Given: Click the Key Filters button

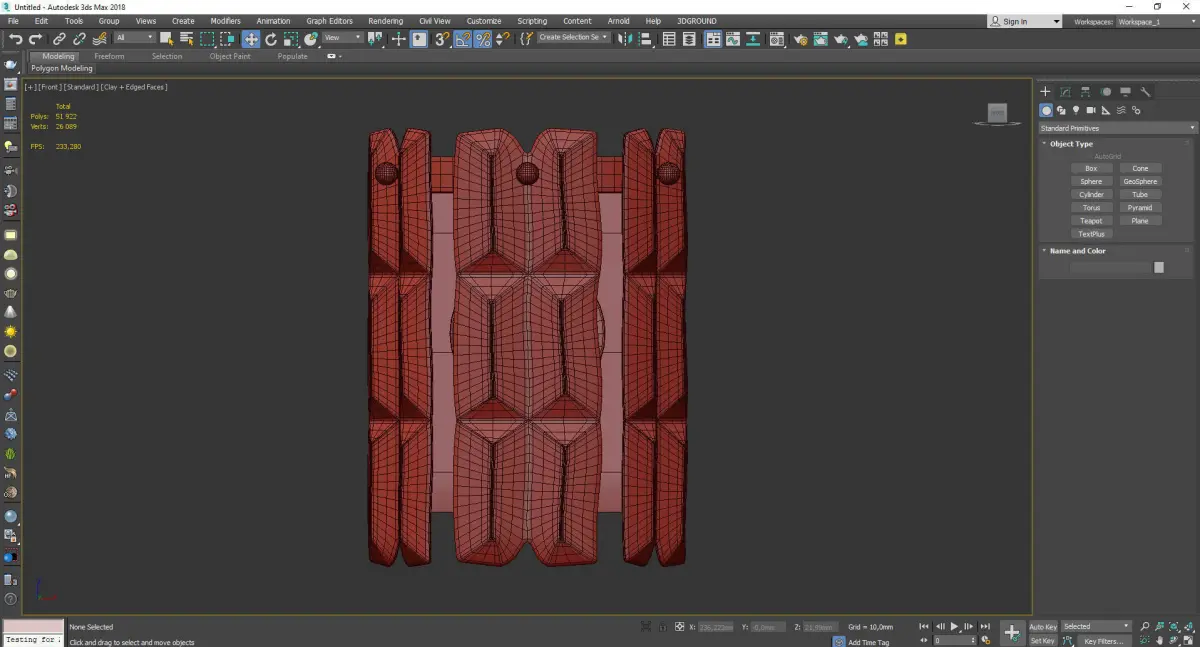Looking at the screenshot, I should [1103, 641].
